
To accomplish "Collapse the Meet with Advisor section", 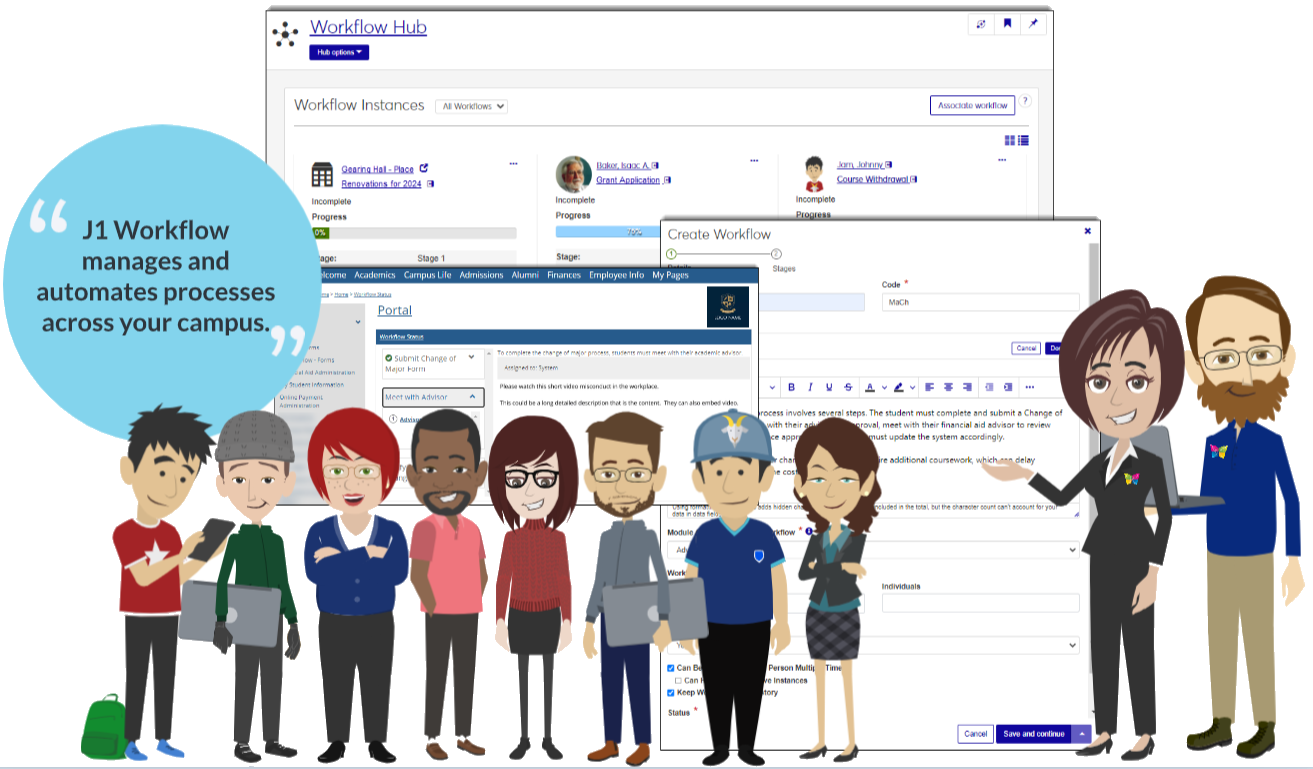I will coord(472,397).
